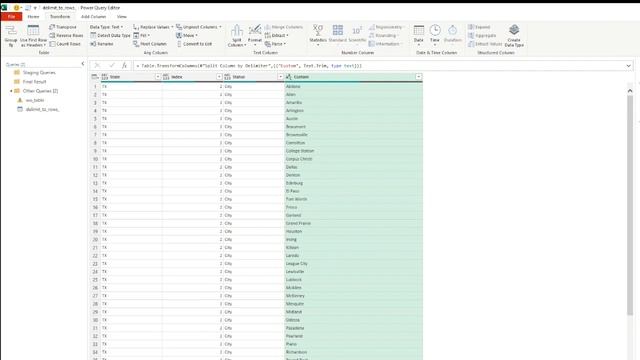Select the Custom column header
This screenshot has height=360, width=640.
click(x=353, y=77)
